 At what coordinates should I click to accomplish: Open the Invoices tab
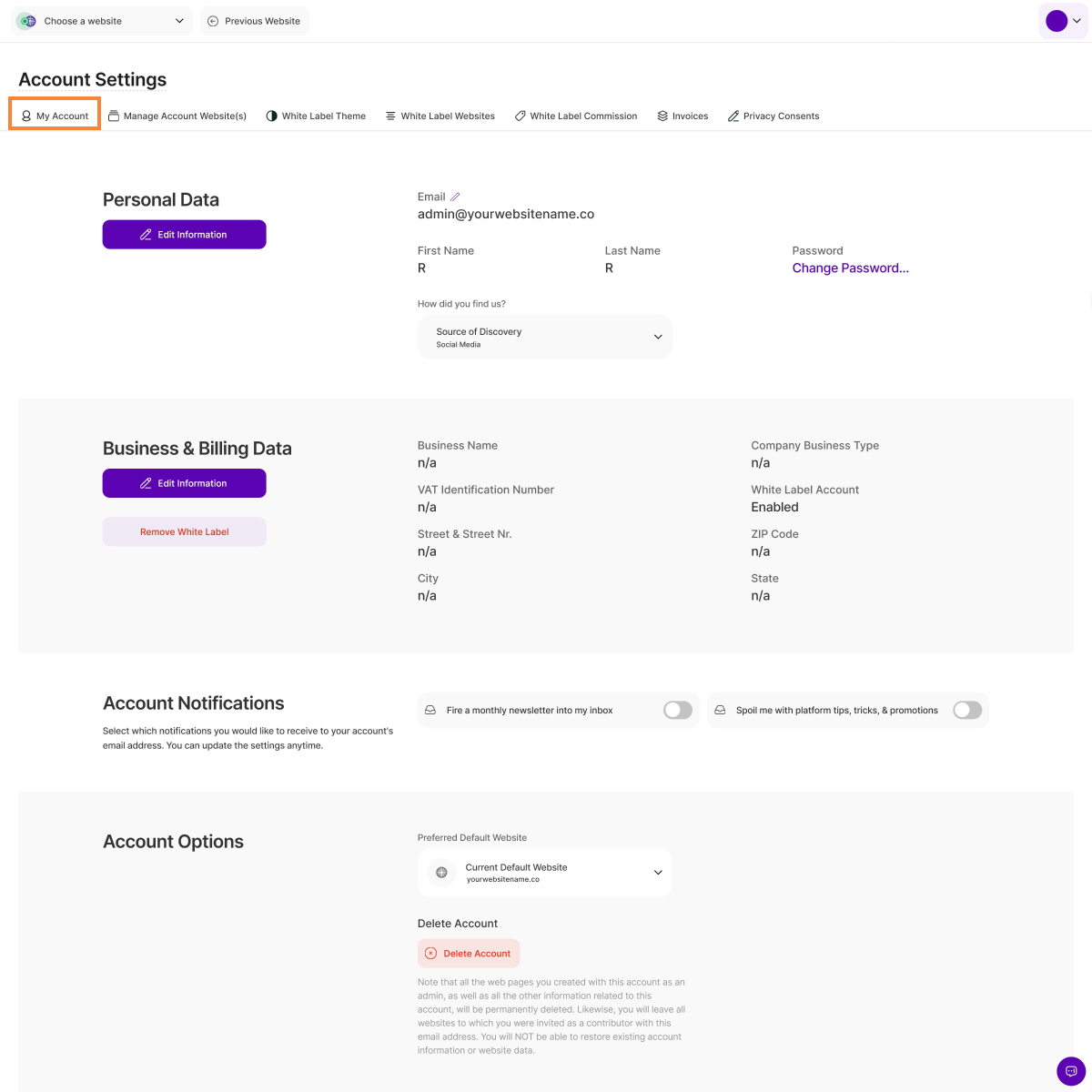pos(682,116)
